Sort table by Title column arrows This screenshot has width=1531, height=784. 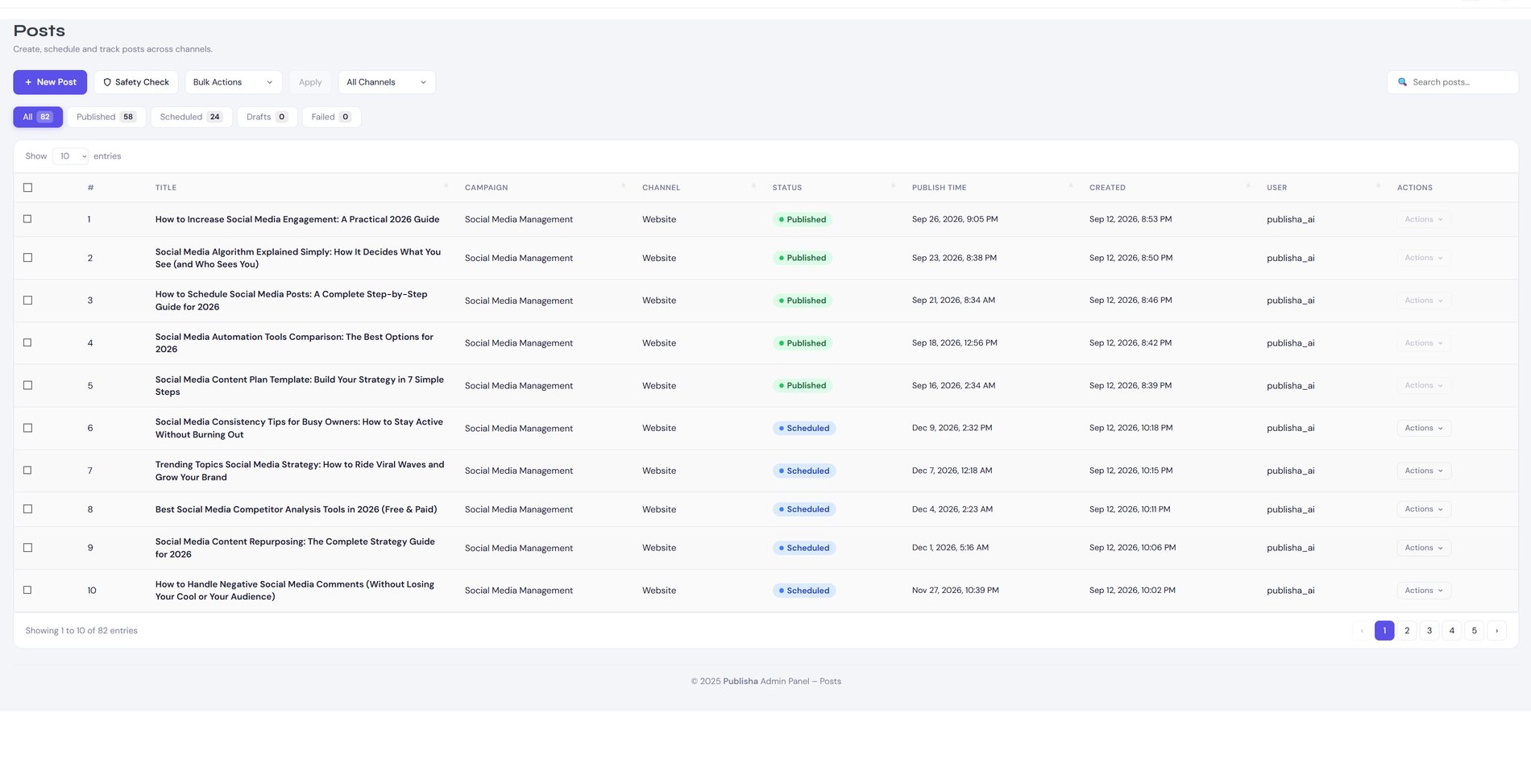coord(446,187)
